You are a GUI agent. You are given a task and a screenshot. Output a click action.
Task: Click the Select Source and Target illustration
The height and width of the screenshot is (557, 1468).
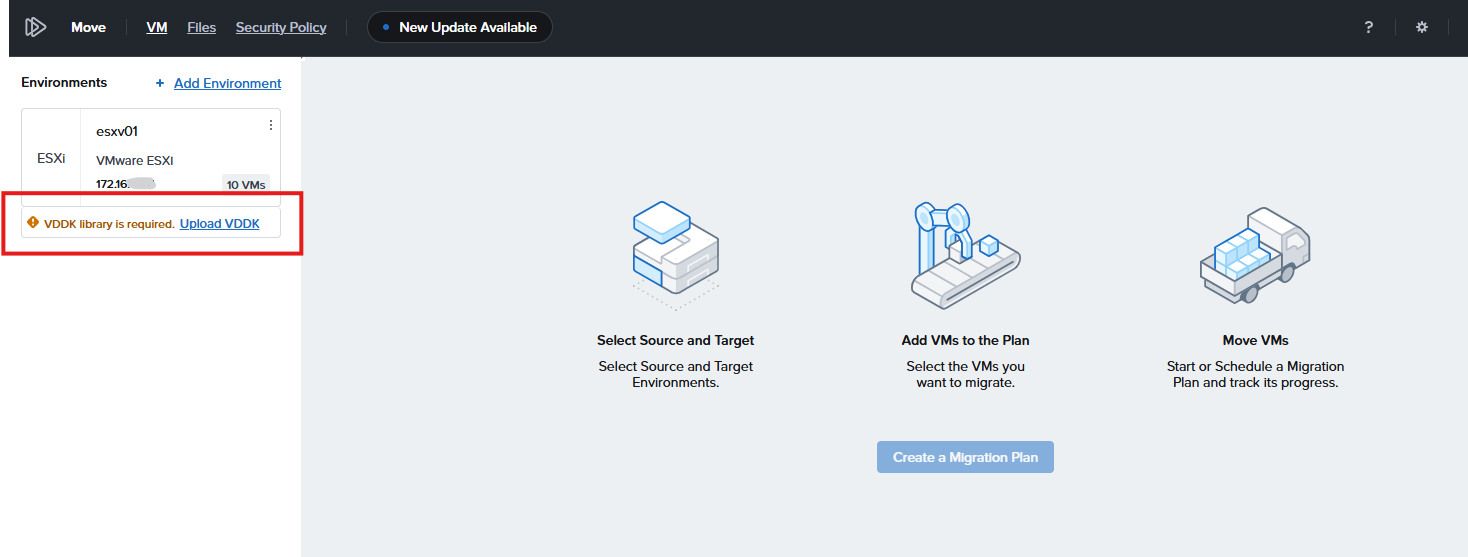coord(675,255)
